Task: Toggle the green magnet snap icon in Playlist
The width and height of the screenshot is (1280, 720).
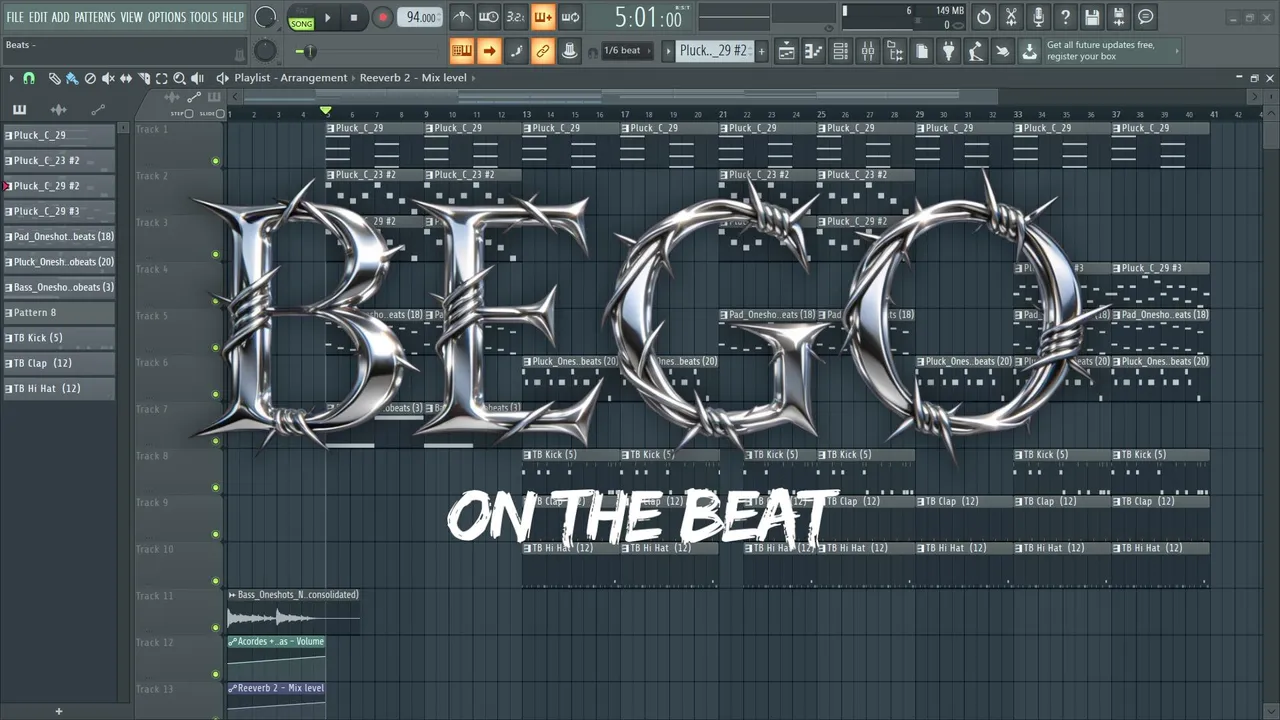Action: [x=29, y=78]
